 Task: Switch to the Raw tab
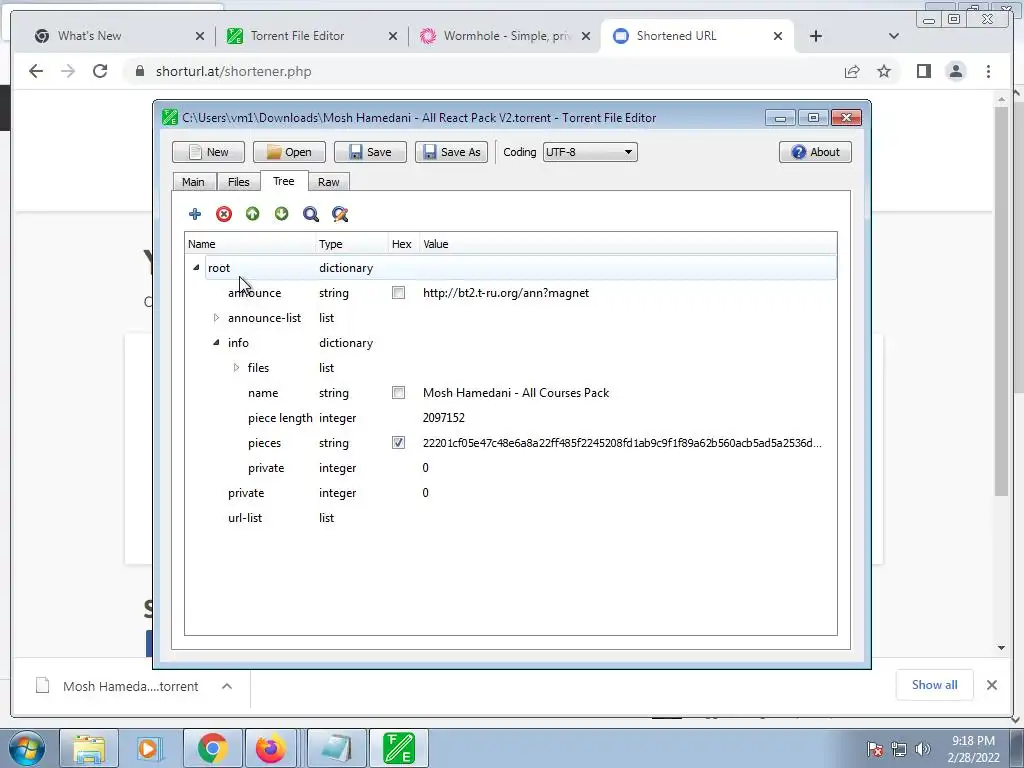tap(328, 182)
